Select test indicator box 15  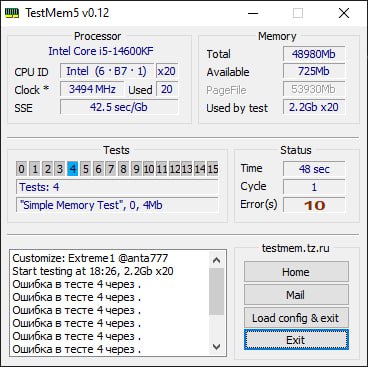pyautogui.click(x=213, y=169)
